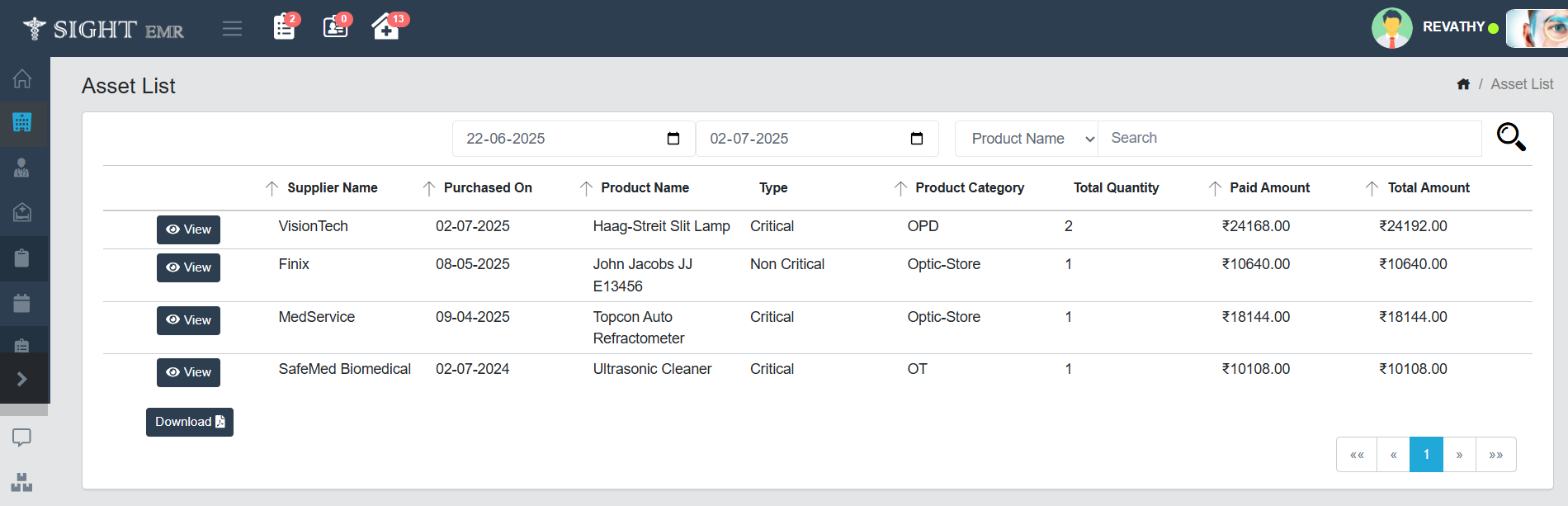Viewport: 1568px width, 506px height.
Task: View the VisionTech asset row
Action: pos(188,229)
